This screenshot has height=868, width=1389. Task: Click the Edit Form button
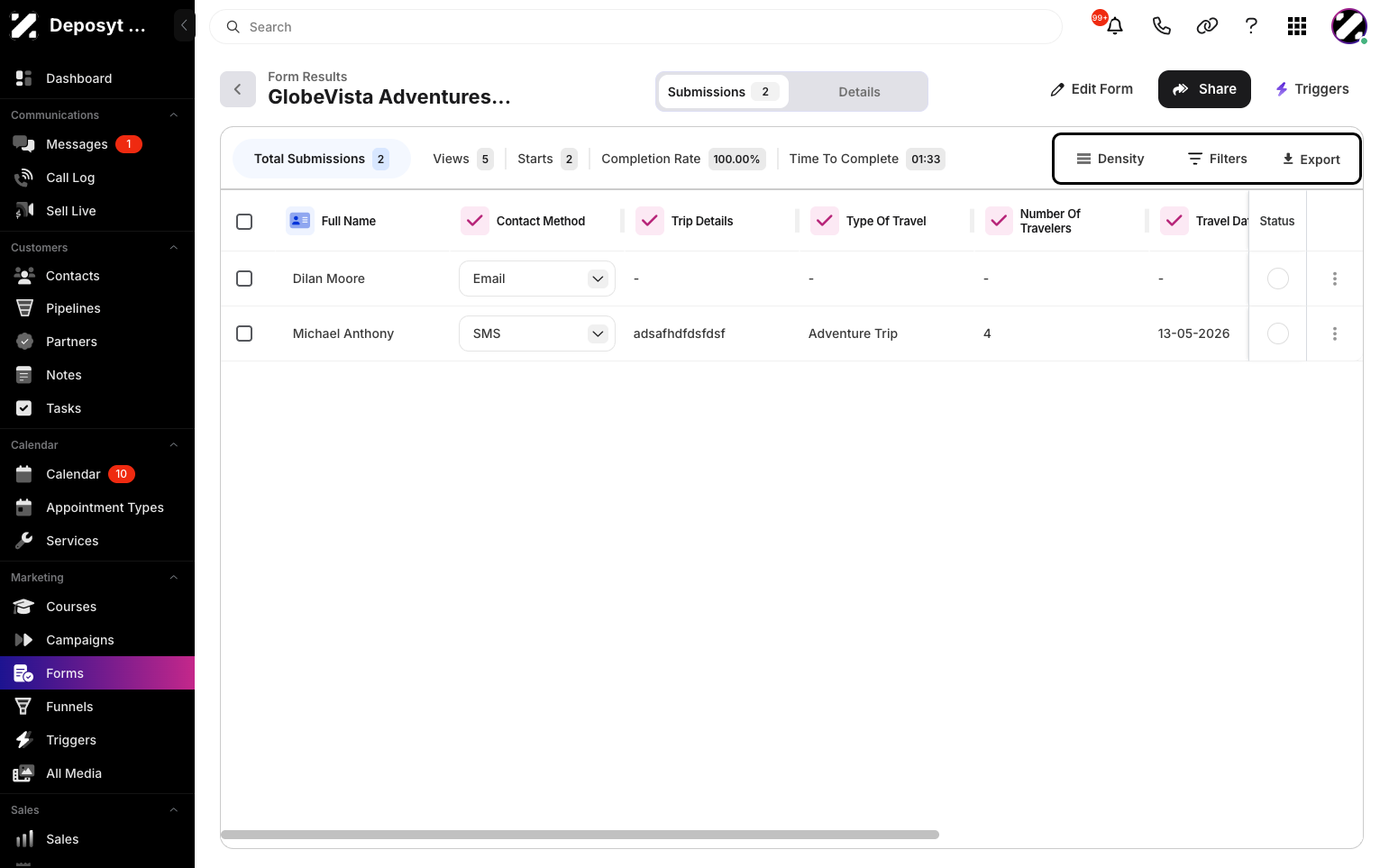click(1092, 89)
